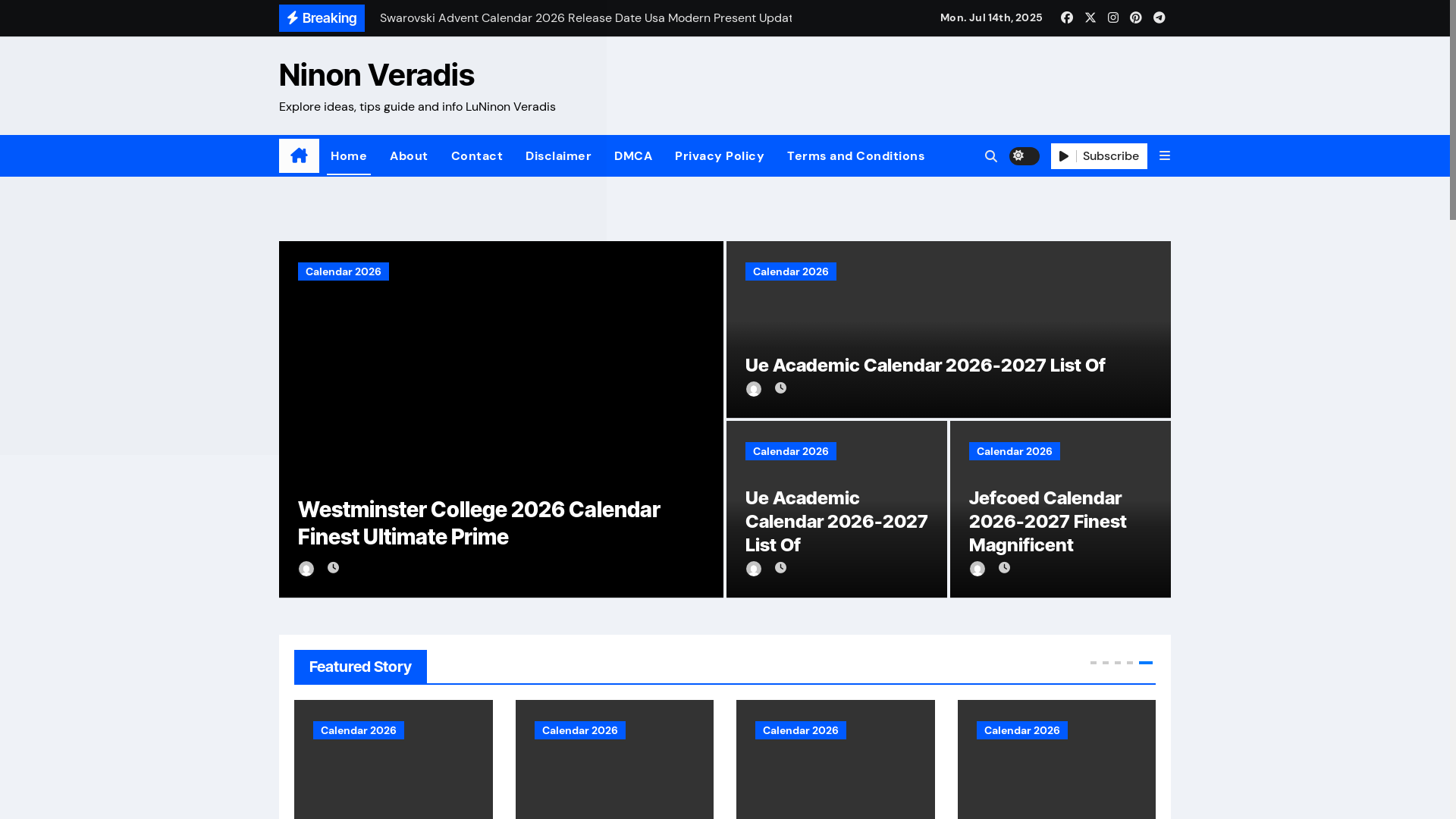Screen dimensions: 1456x819
Task: Click Calendar 2026 tag on Westminster card
Action: click(x=344, y=271)
